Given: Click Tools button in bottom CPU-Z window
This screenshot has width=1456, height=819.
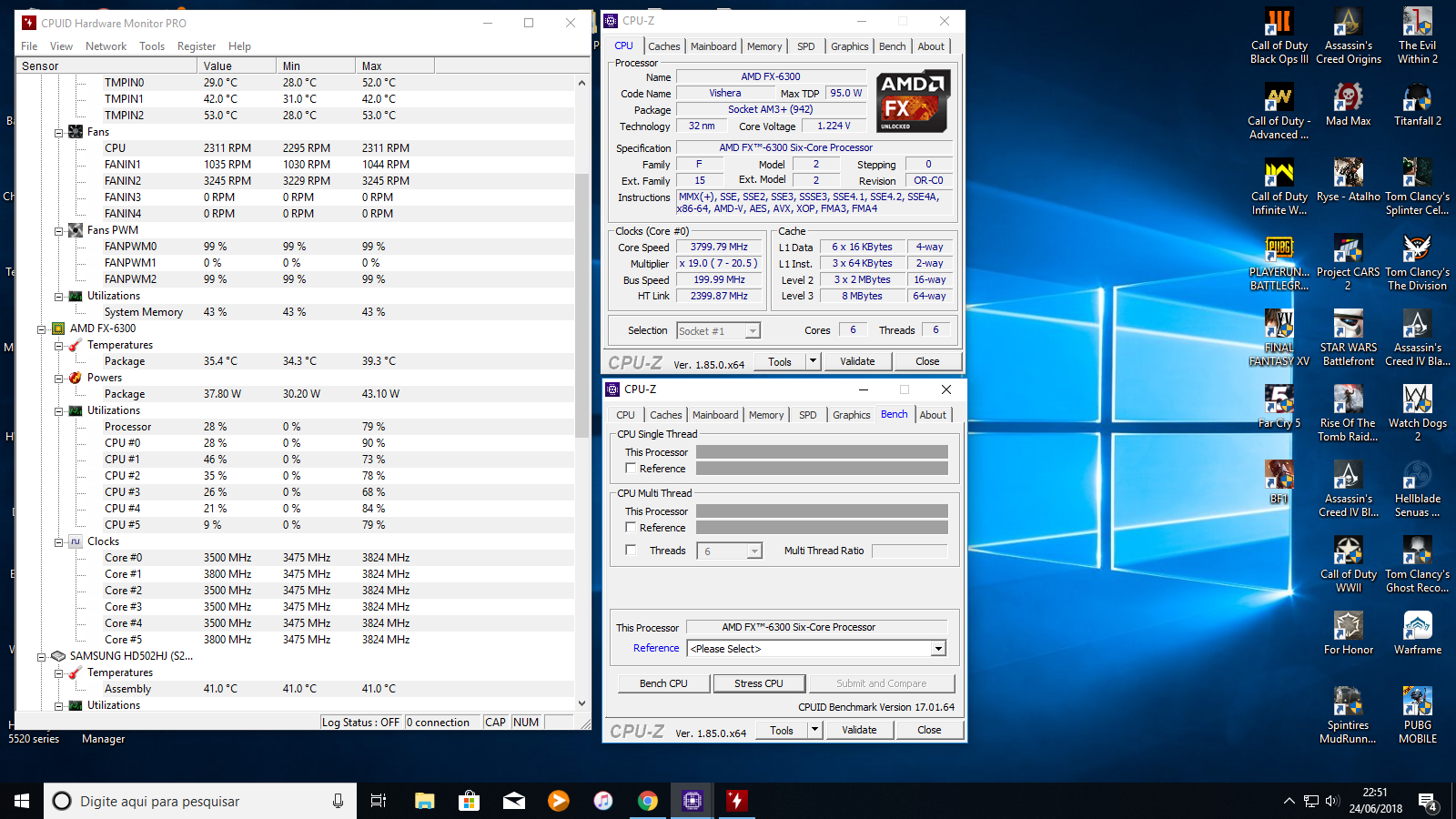Looking at the screenshot, I should [x=782, y=730].
